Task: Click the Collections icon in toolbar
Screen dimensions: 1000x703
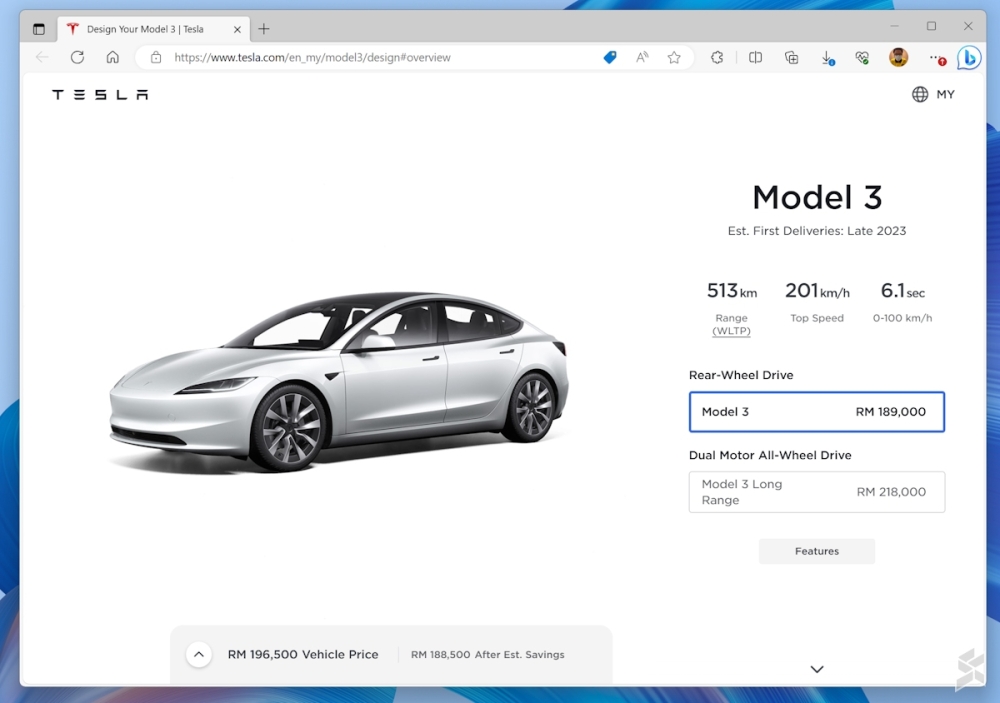Action: 791,58
